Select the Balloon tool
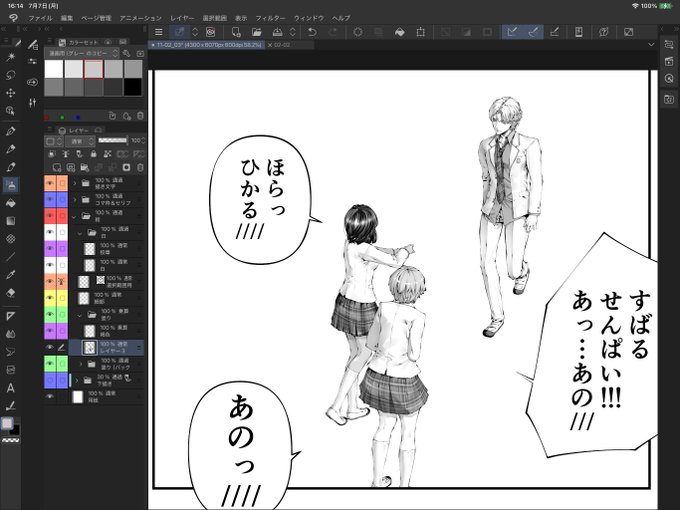Image resolution: width=680 pixels, height=510 pixels. point(10,352)
